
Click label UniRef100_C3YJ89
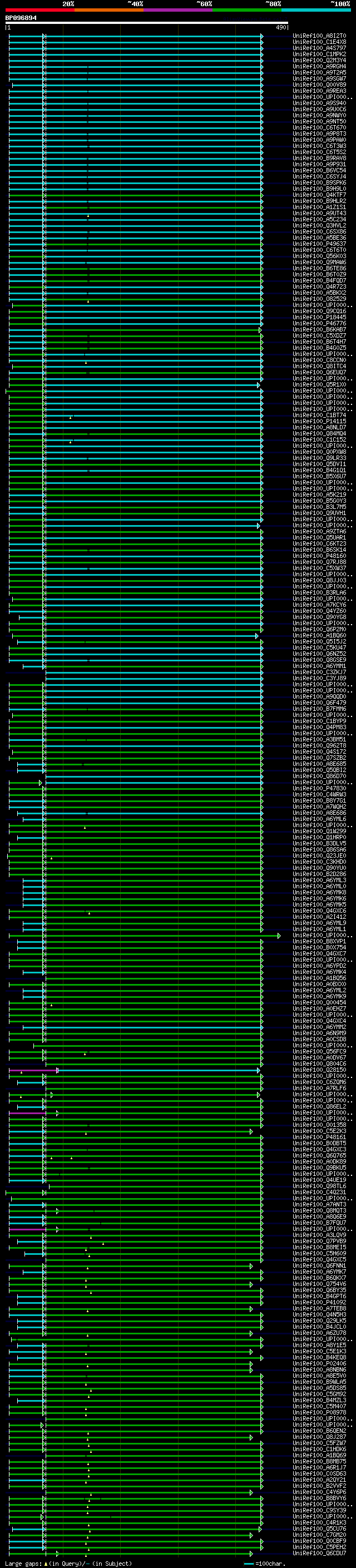pyautogui.click(x=319, y=678)
